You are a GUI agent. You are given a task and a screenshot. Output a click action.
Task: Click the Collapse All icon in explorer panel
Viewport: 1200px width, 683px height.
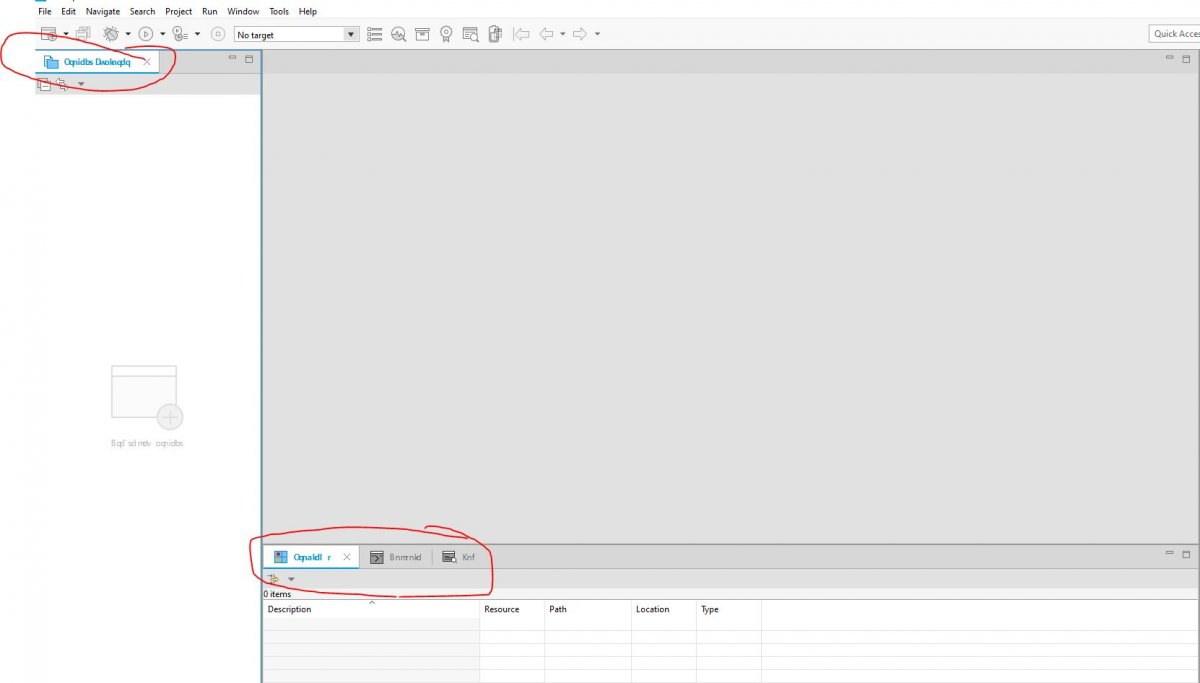(x=44, y=84)
